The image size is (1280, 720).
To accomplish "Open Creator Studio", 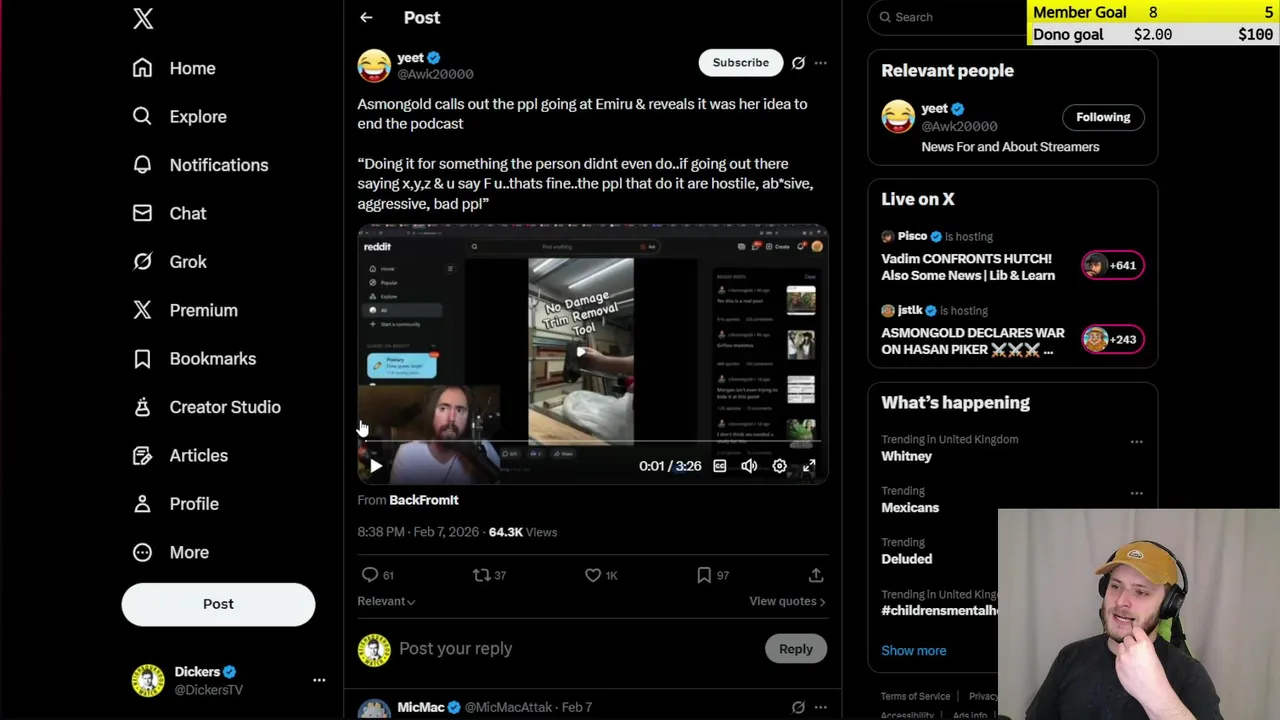I will (x=206, y=407).
